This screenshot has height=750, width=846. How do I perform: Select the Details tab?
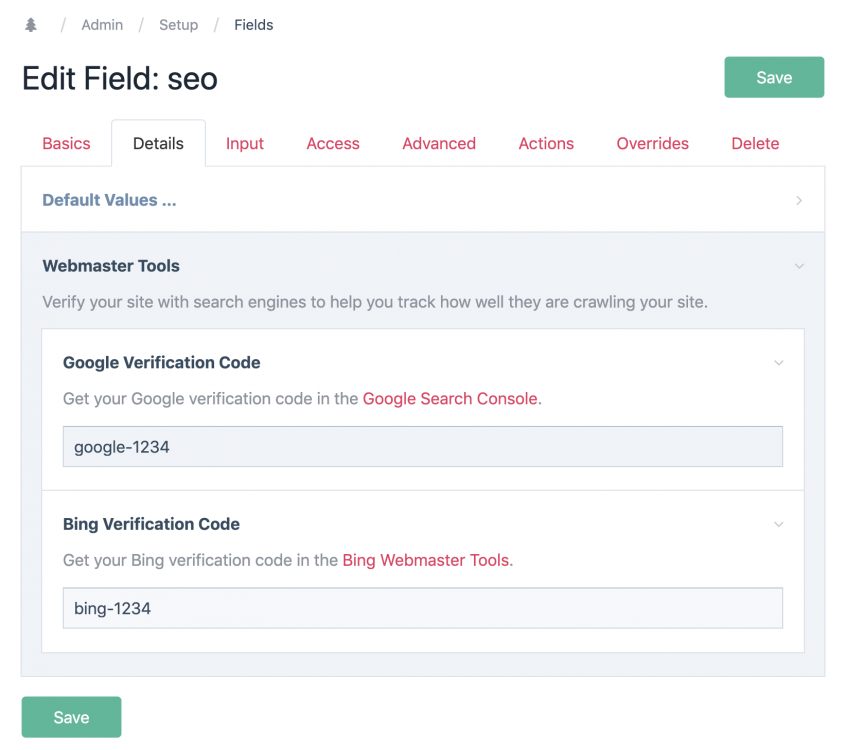[x=157, y=143]
